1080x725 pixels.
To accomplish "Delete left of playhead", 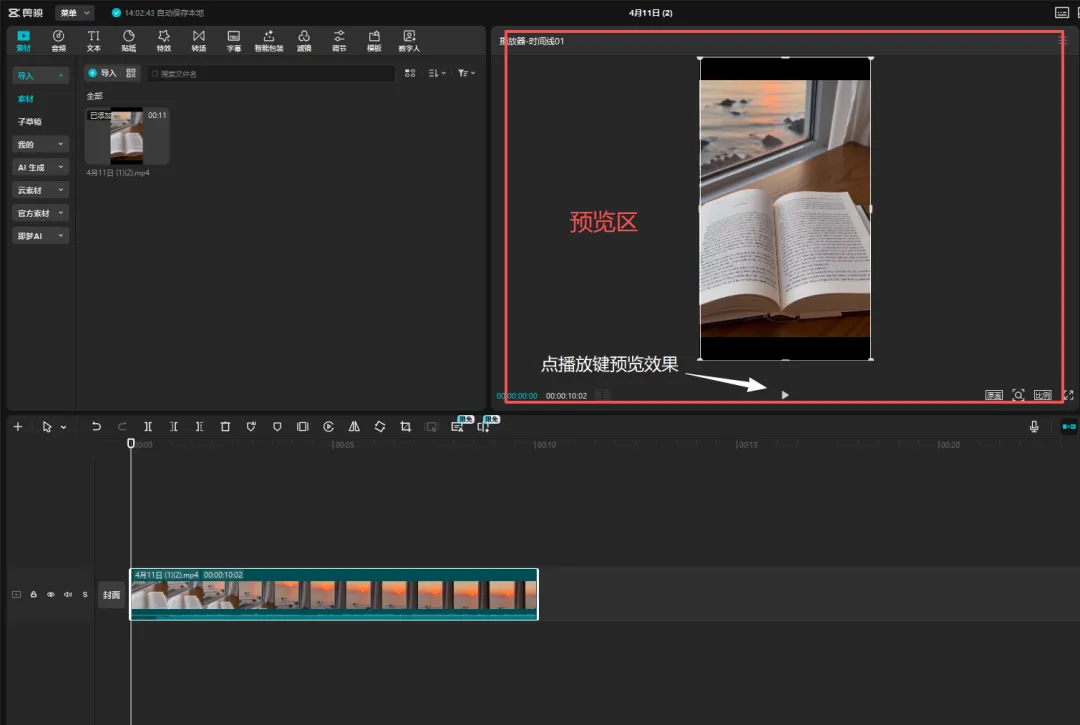I will click(x=174, y=427).
